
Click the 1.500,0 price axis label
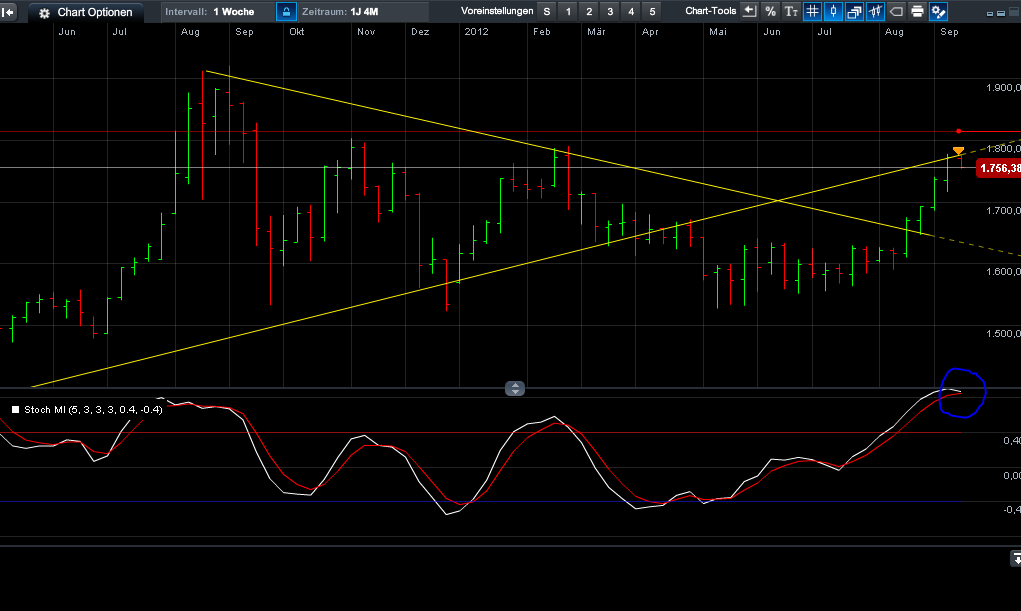[x=1003, y=334]
